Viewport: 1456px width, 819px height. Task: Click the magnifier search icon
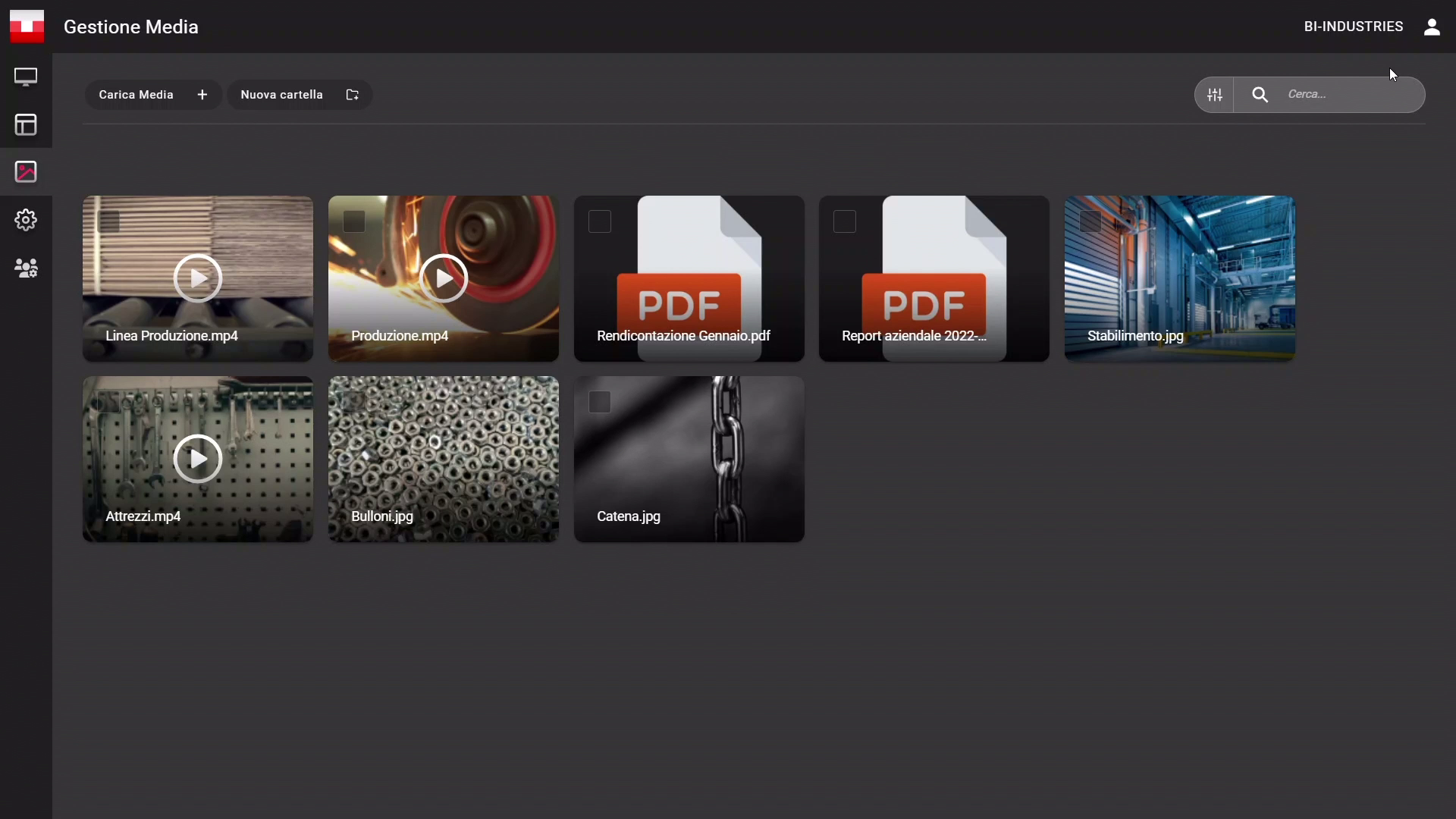[x=1260, y=95]
